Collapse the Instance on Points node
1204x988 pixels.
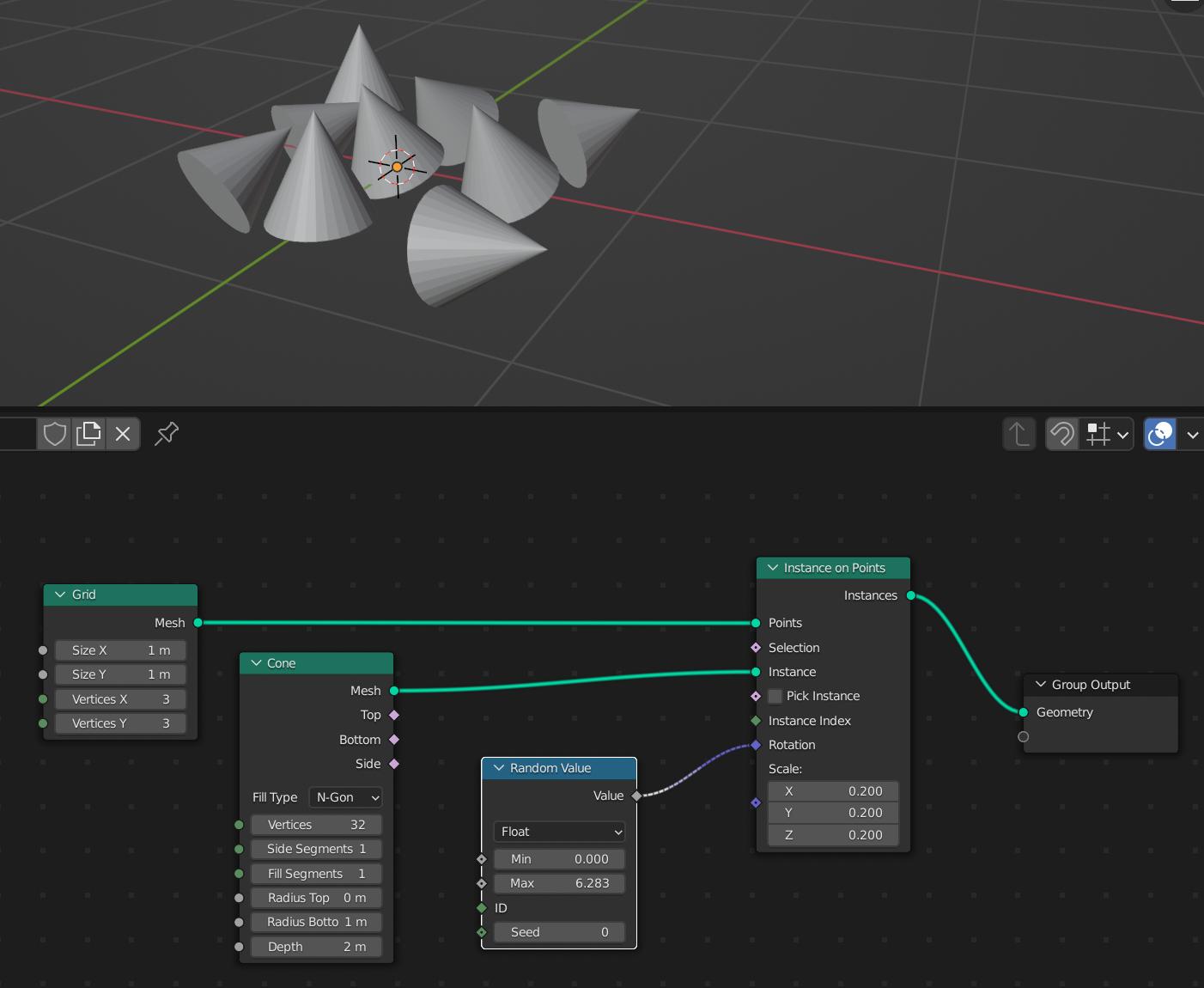point(773,568)
